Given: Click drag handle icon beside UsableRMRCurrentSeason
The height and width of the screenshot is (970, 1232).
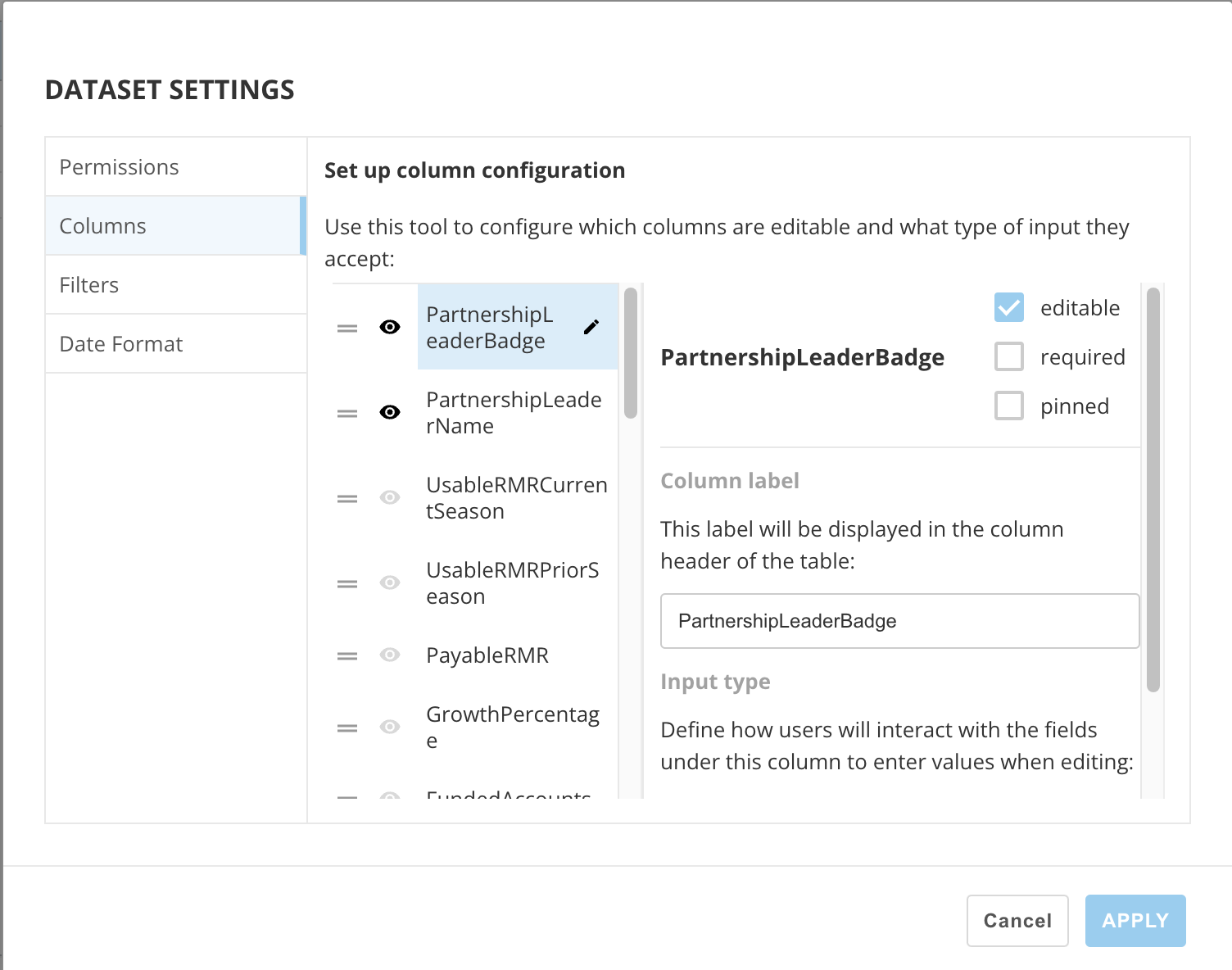Looking at the screenshot, I should pos(347,498).
